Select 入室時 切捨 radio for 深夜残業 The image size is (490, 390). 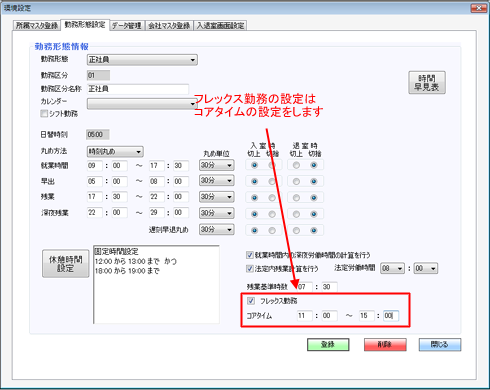click(272, 214)
